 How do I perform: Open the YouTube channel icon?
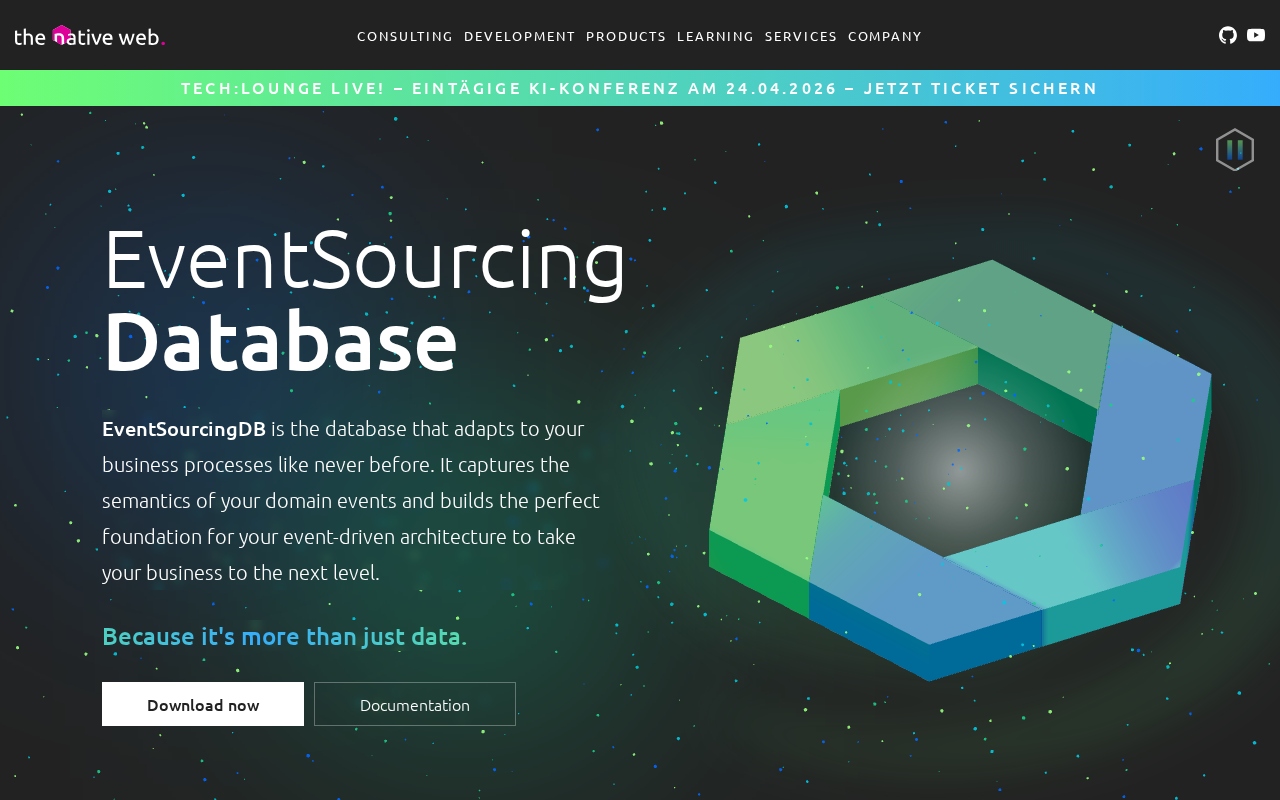[1256, 35]
